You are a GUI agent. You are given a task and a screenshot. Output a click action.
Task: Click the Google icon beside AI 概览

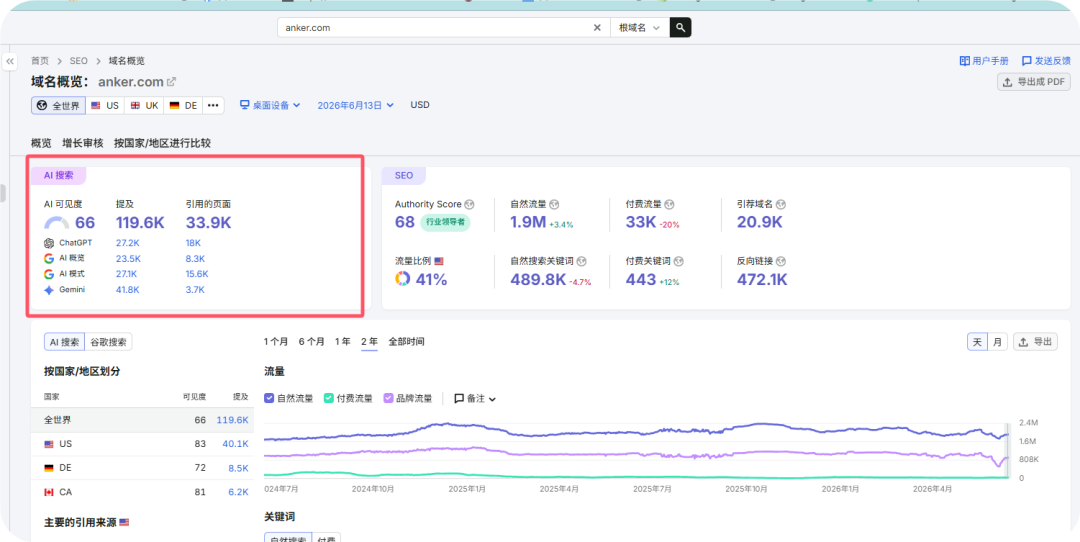click(48, 259)
